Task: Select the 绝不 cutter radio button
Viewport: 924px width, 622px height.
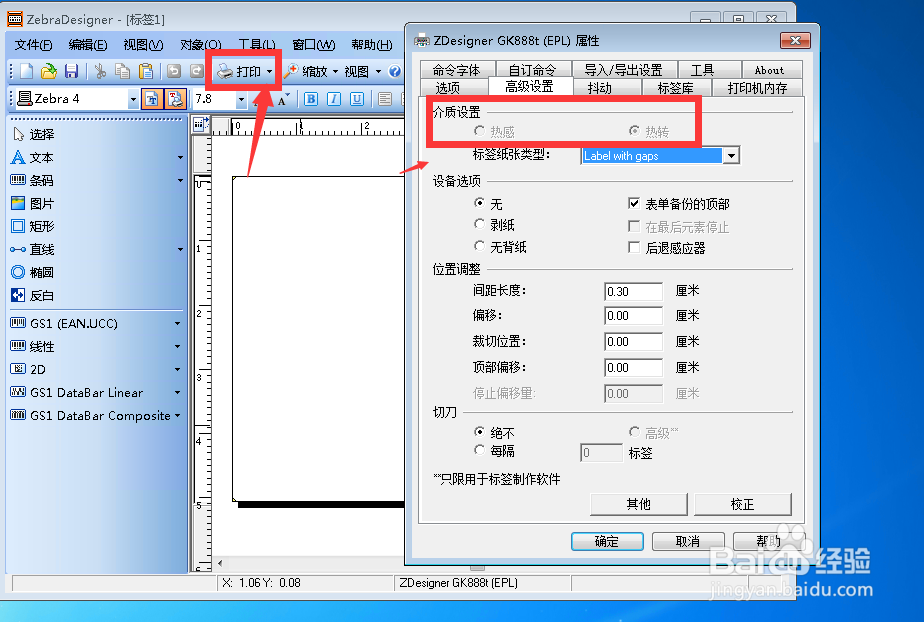Action: pos(479,432)
